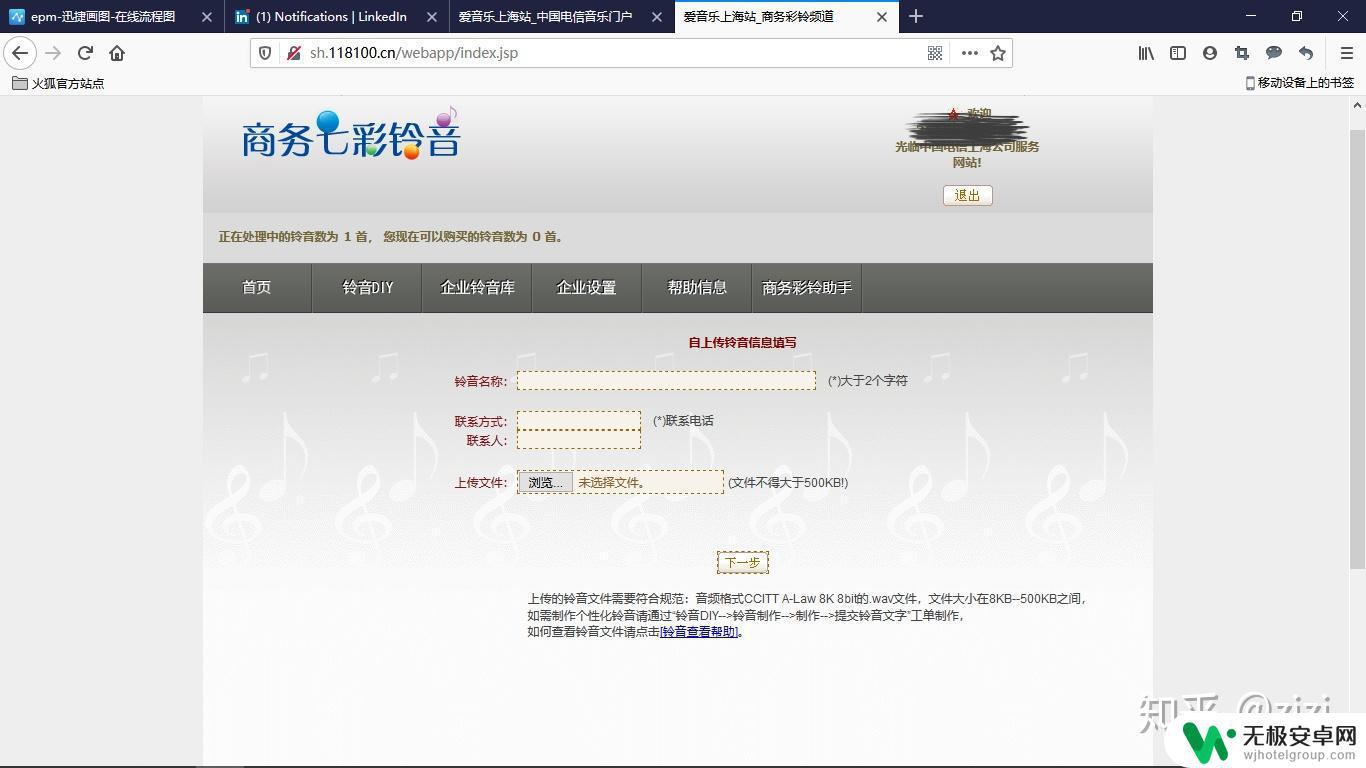
Task: Click the 退出 logout button
Action: (x=967, y=195)
